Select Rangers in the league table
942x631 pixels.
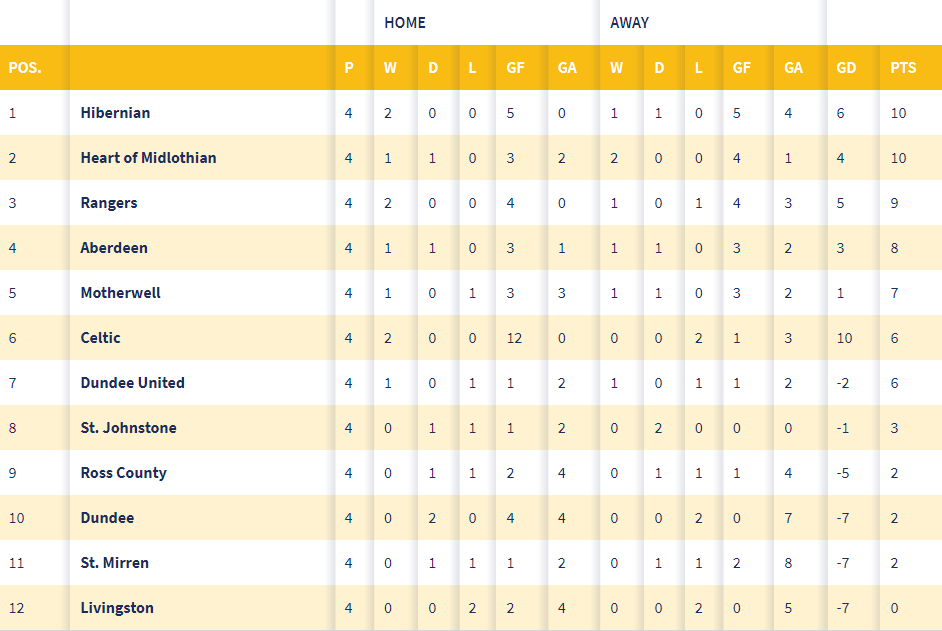click(109, 203)
